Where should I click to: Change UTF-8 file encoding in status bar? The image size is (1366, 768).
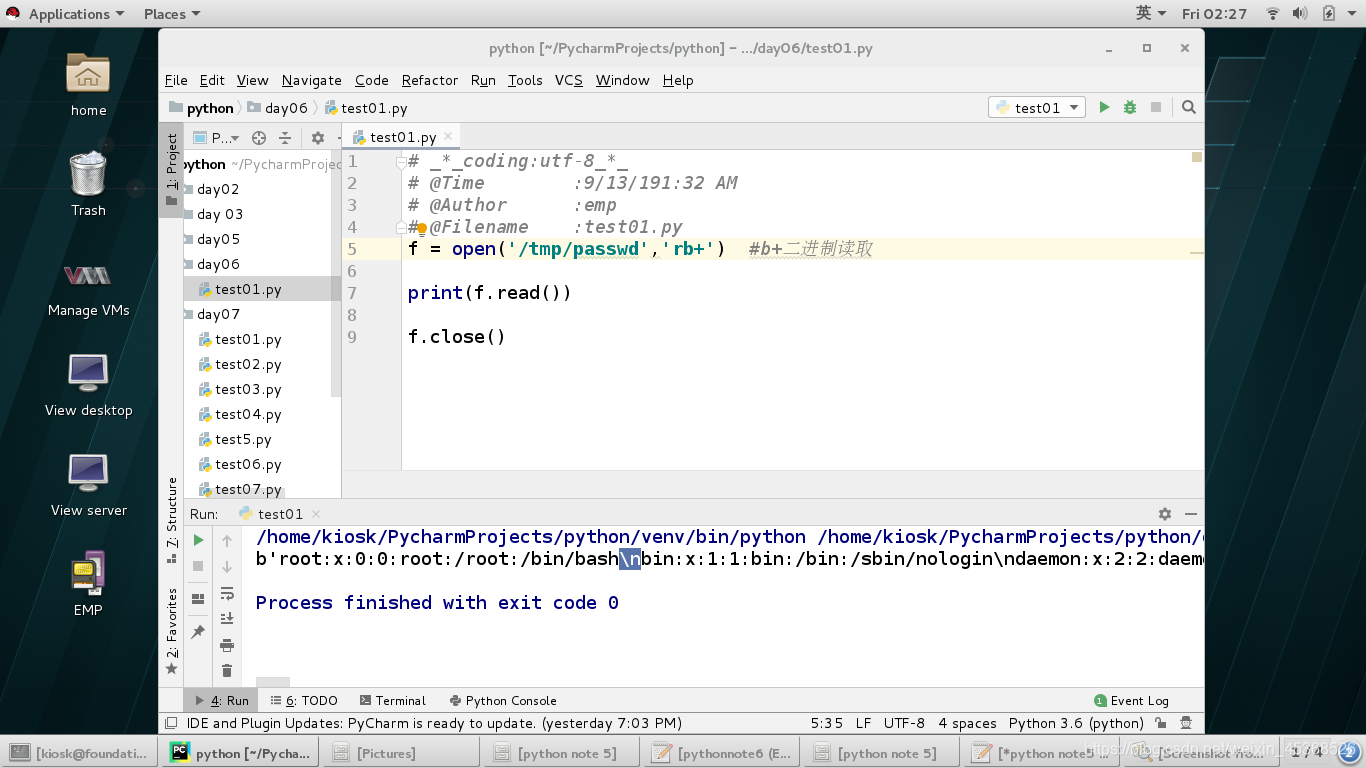pyautogui.click(x=905, y=723)
